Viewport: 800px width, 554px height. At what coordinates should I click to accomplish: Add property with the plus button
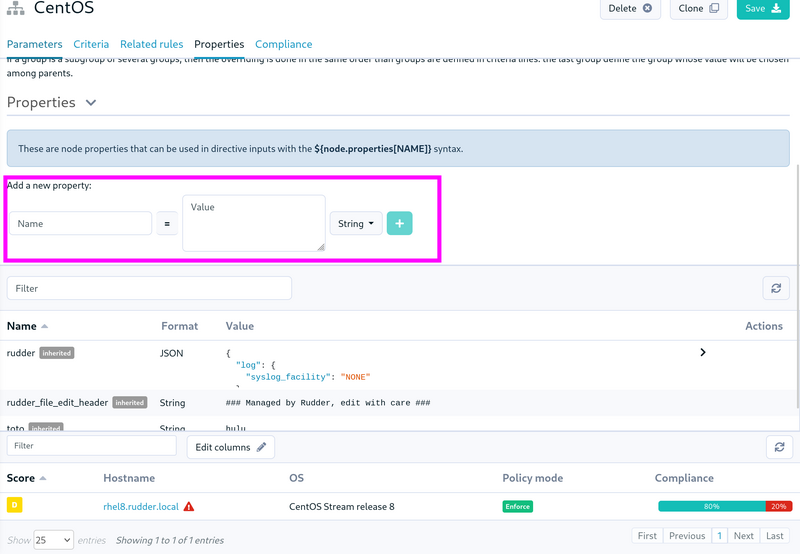(399, 223)
